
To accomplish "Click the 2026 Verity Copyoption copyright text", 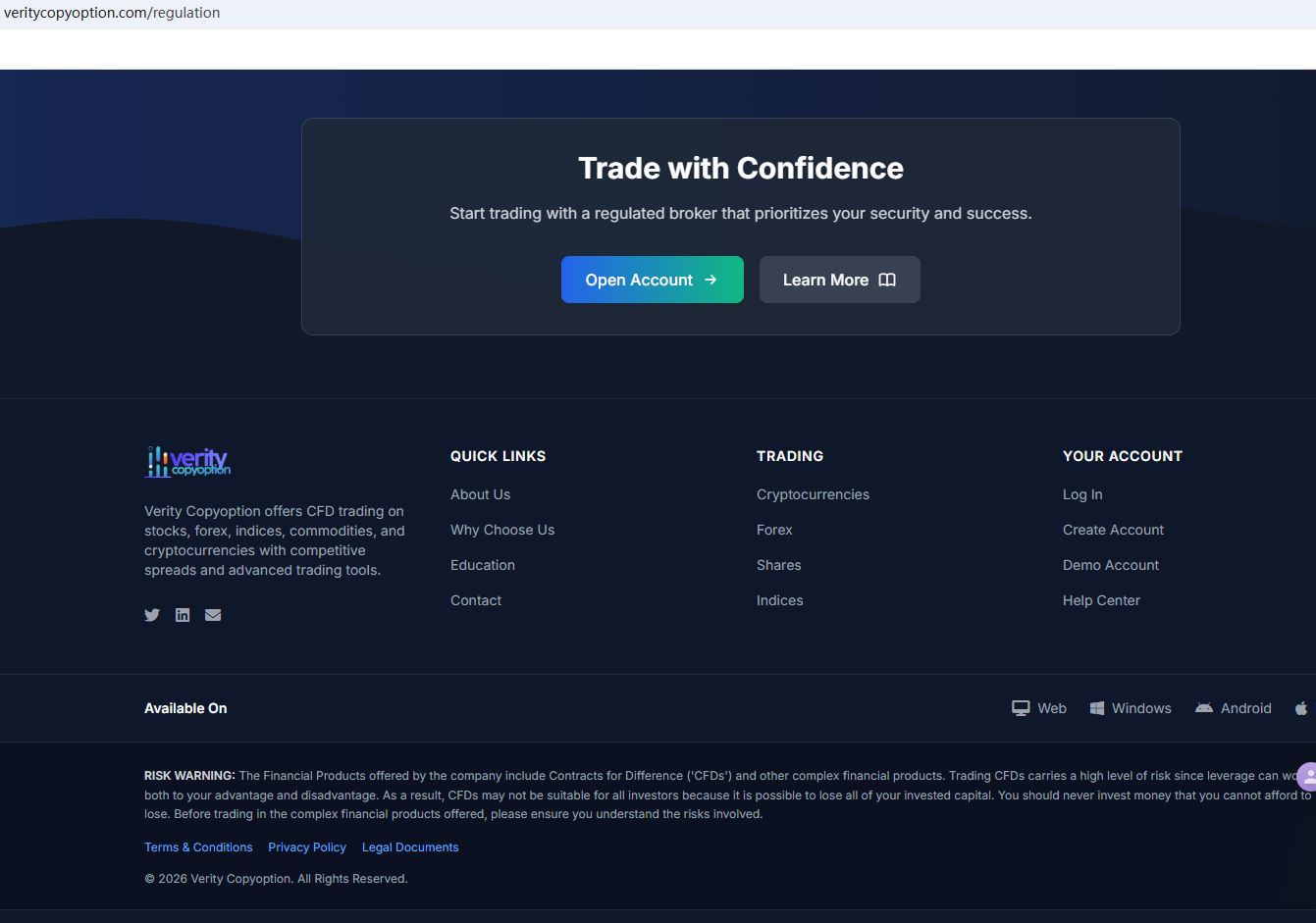I will pos(276,879).
